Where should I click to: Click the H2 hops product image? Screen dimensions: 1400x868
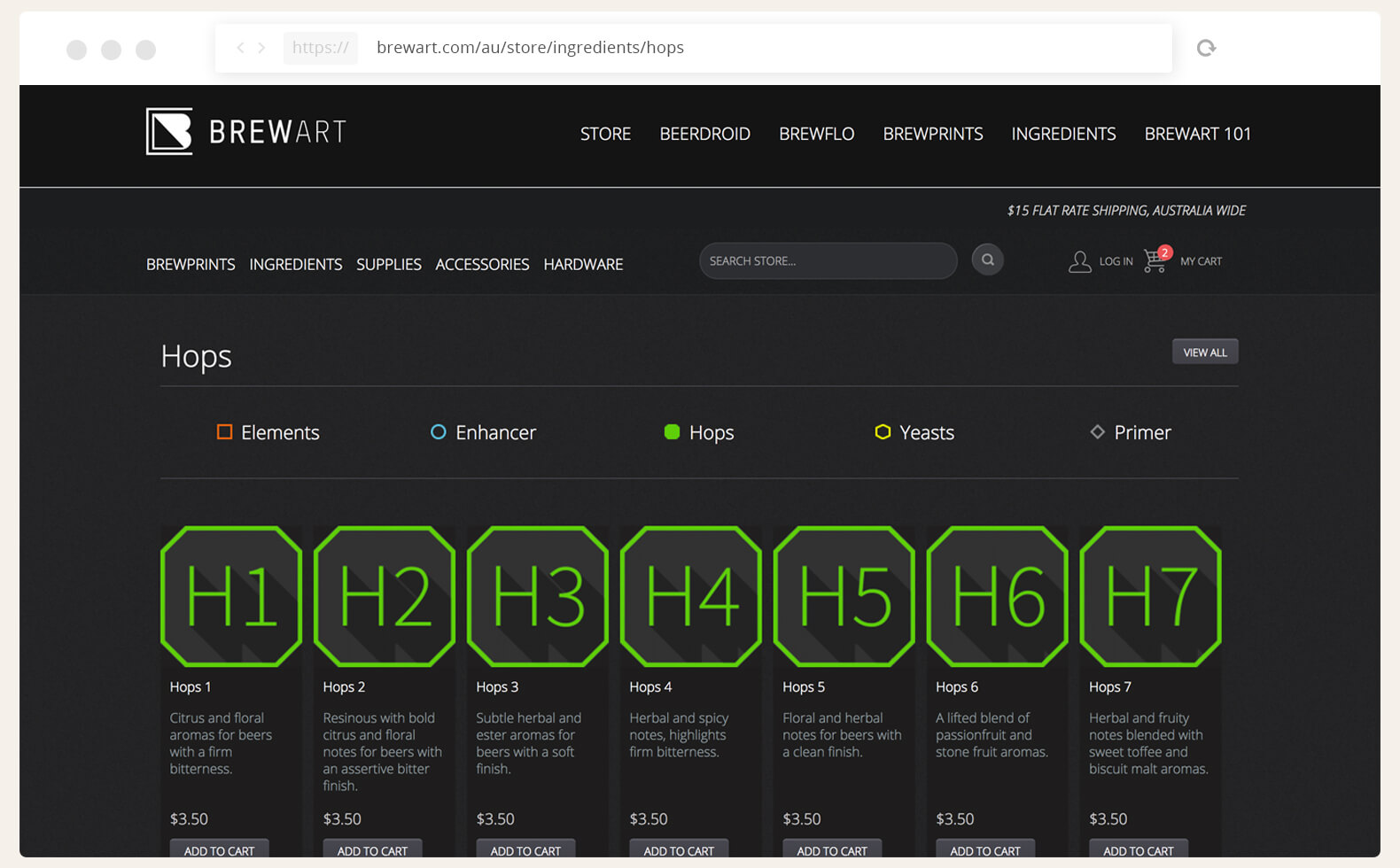385,596
